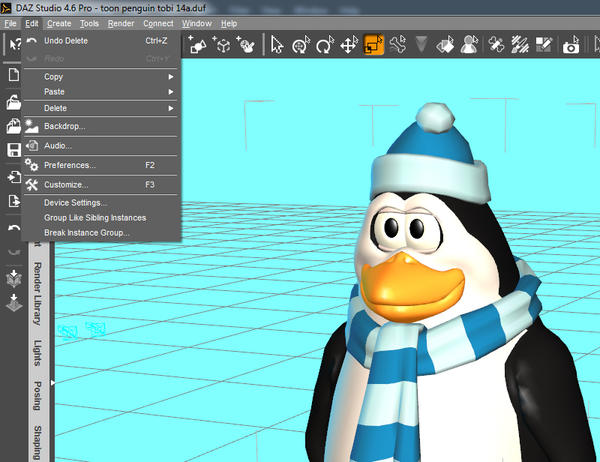Open the Surface Selection tool
This screenshot has height=462, width=600.
(x=445, y=45)
